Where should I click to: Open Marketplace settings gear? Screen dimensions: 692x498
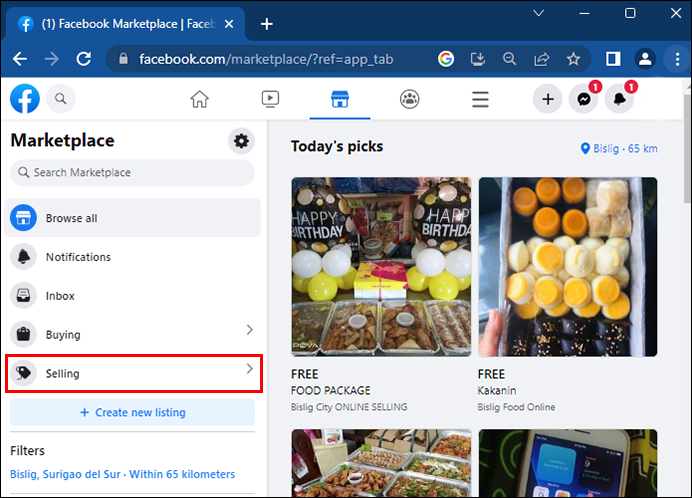(241, 141)
